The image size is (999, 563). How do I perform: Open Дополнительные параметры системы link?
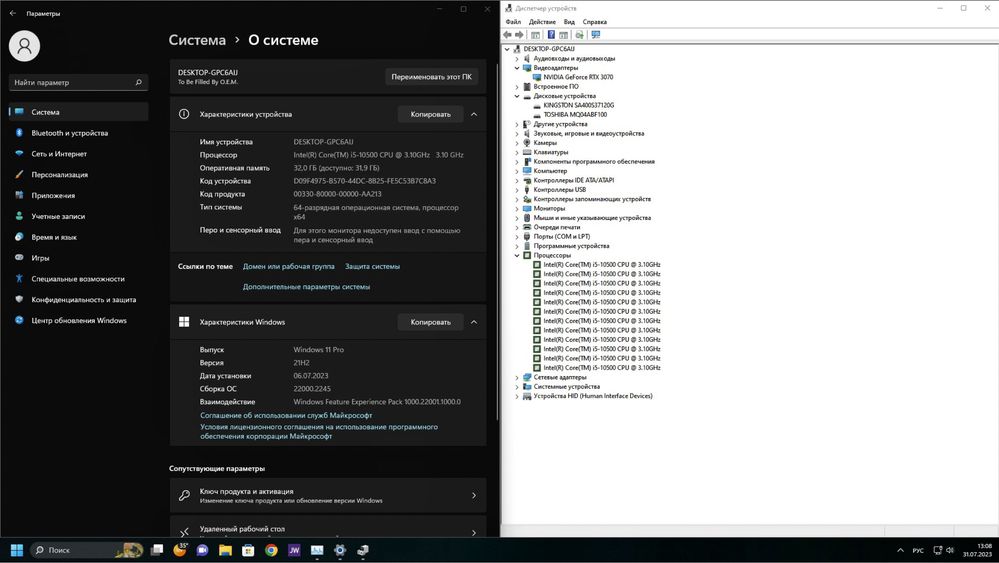(x=306, y=287)
